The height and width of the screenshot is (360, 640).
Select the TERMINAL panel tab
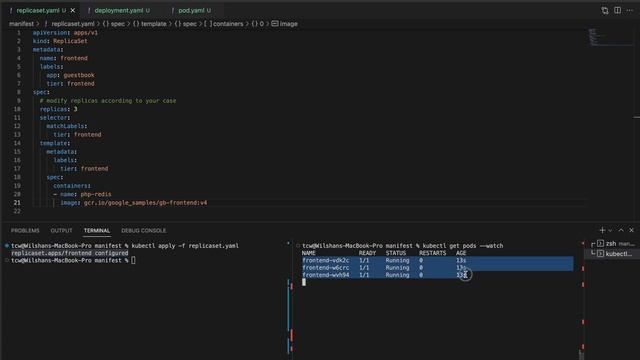click(97, 231)
